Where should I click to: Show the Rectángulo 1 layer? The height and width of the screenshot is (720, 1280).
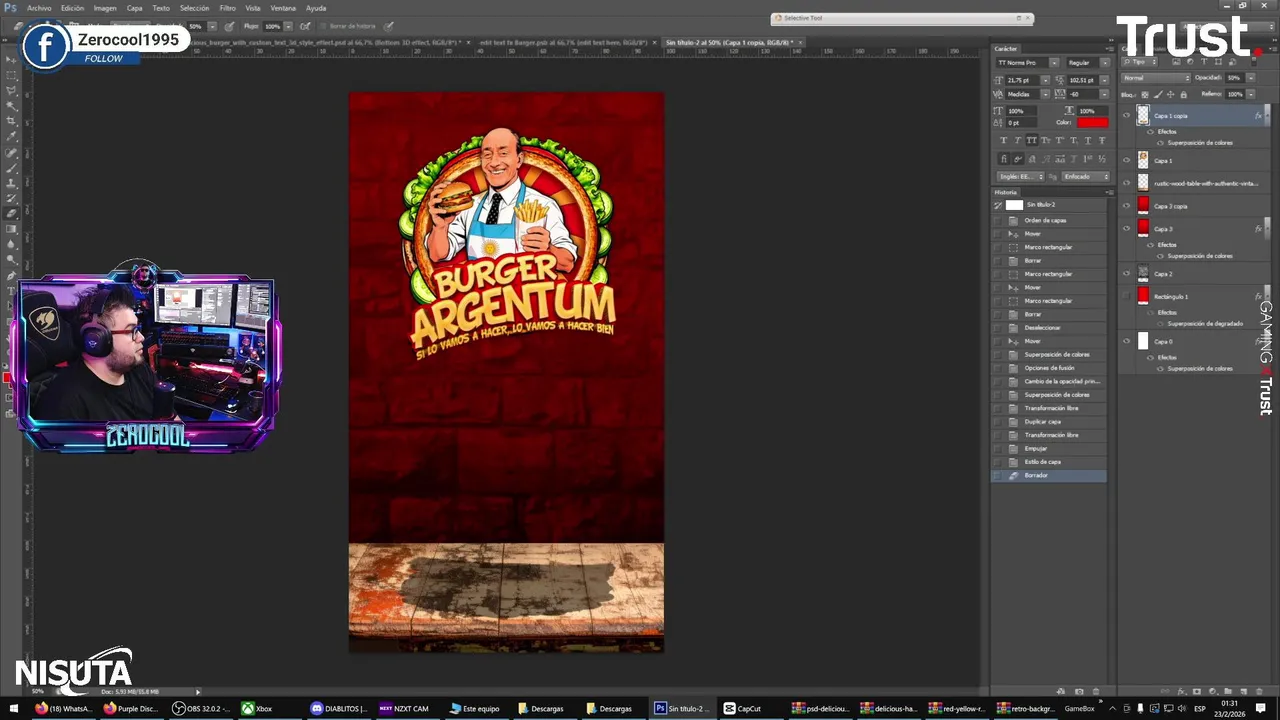pyautogui.click(x=1126, y=296)
